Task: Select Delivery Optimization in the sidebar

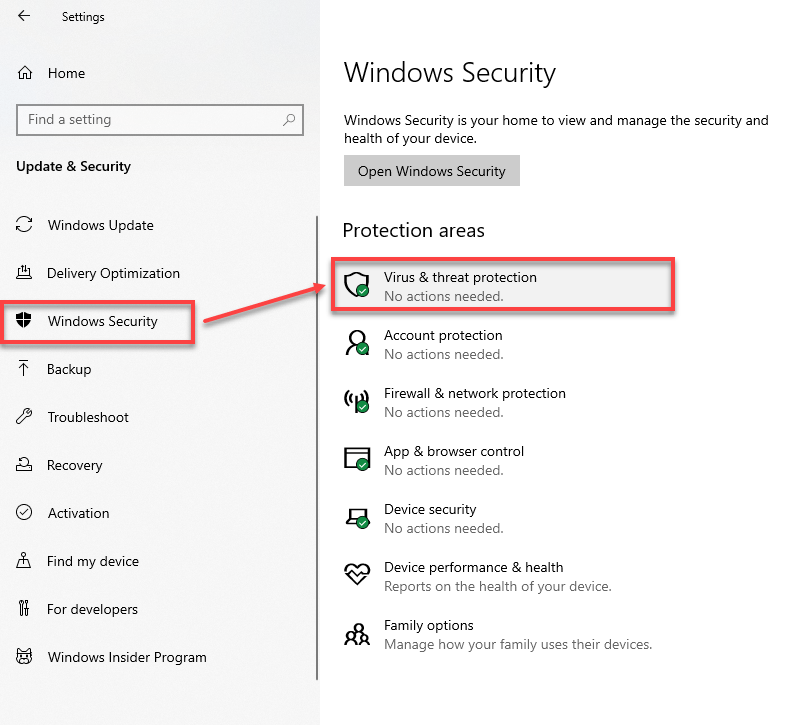Action: tap(113, 273)
